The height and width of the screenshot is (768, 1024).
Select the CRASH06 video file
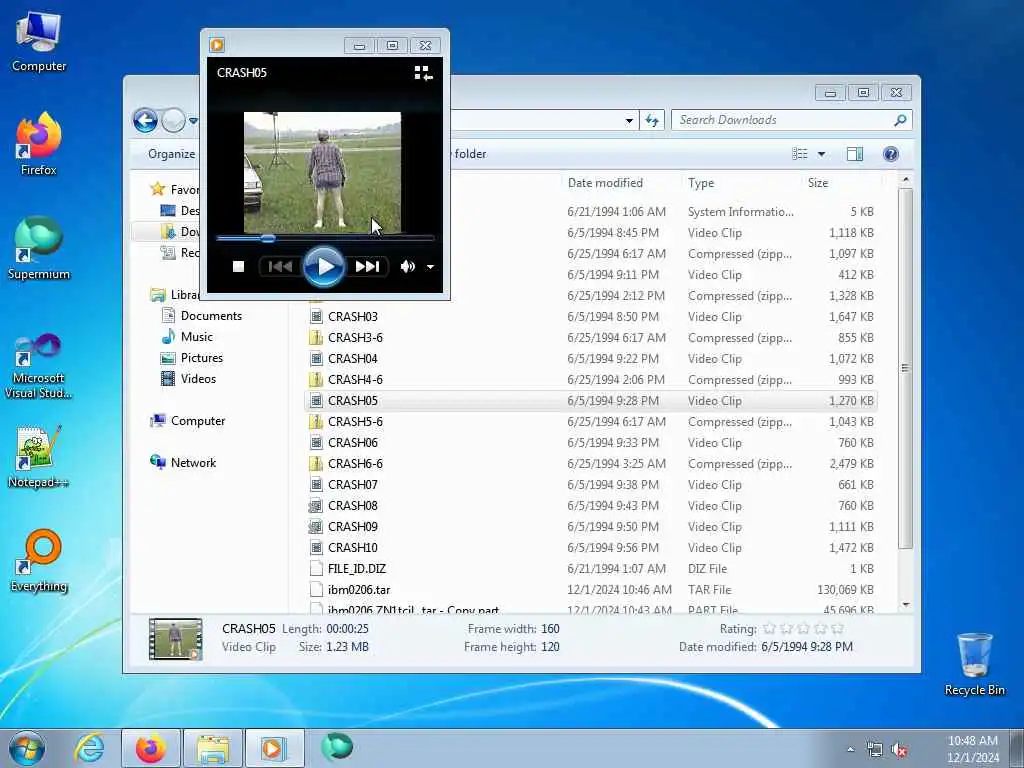[353, 443]
